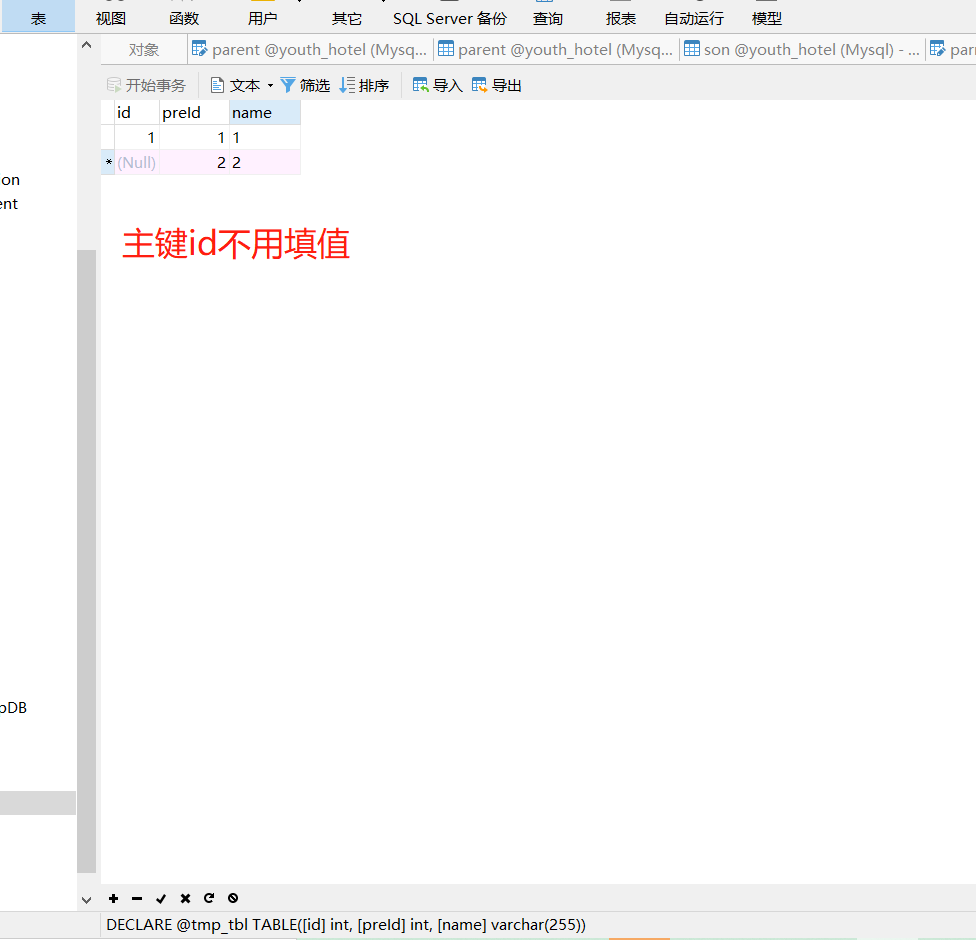Image resolution: width=976 pixels, height=940 pixels.
Task: Open the 导出 (export) wizard
Action: tap(496, 85)
